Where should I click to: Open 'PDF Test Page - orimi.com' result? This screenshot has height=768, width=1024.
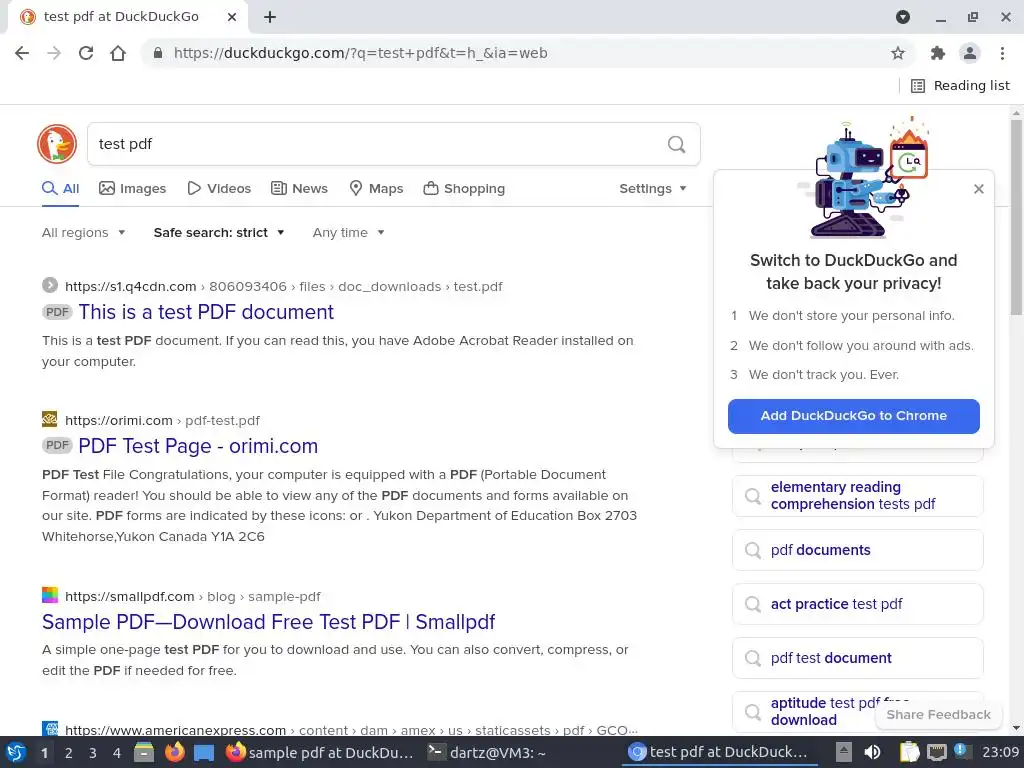[198, 446]
